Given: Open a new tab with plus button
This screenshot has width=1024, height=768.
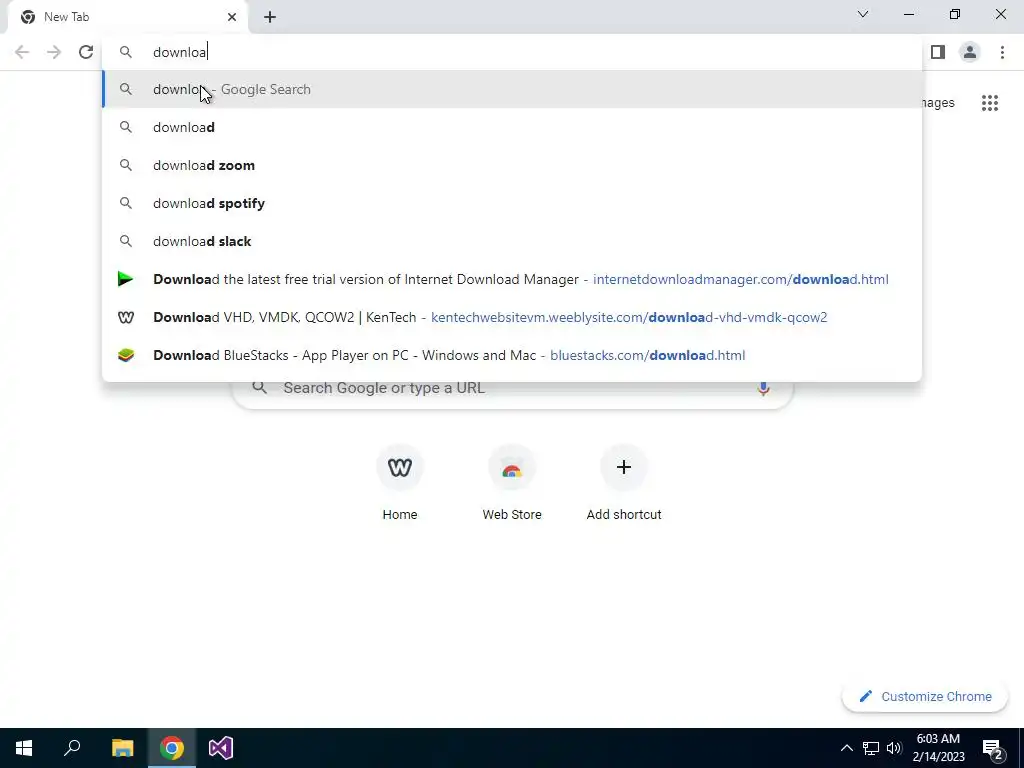Looking at the screenshot, I should point(270,17).
